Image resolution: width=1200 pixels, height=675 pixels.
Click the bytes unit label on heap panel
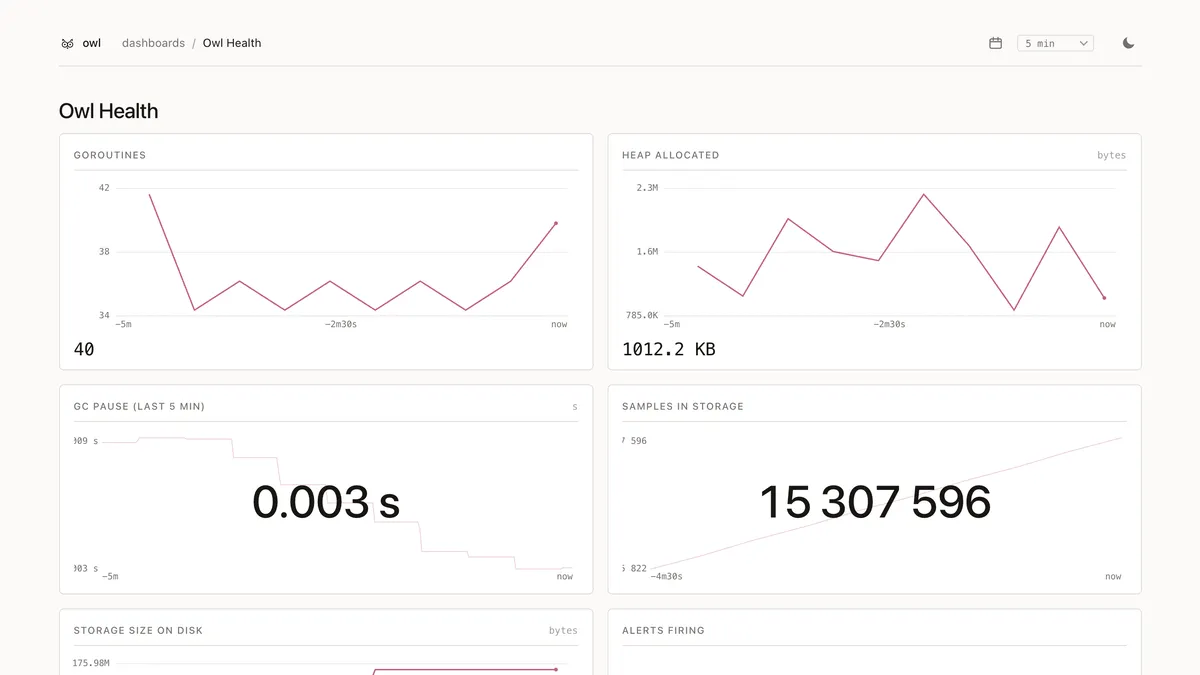tap(1111, 155)
